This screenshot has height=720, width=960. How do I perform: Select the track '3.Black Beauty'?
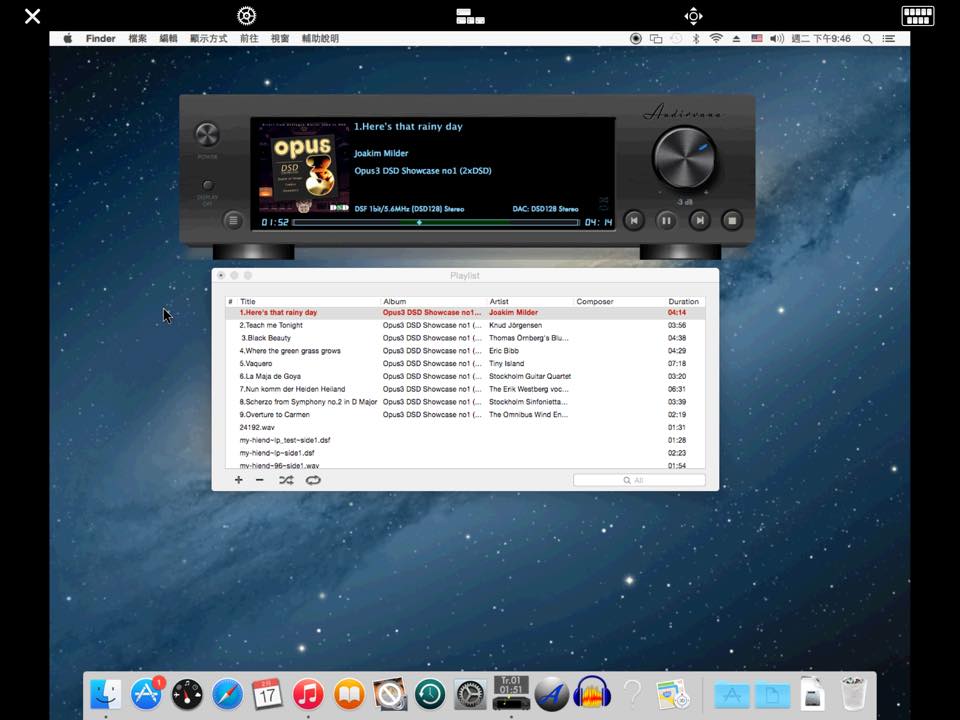pos(465,338)
